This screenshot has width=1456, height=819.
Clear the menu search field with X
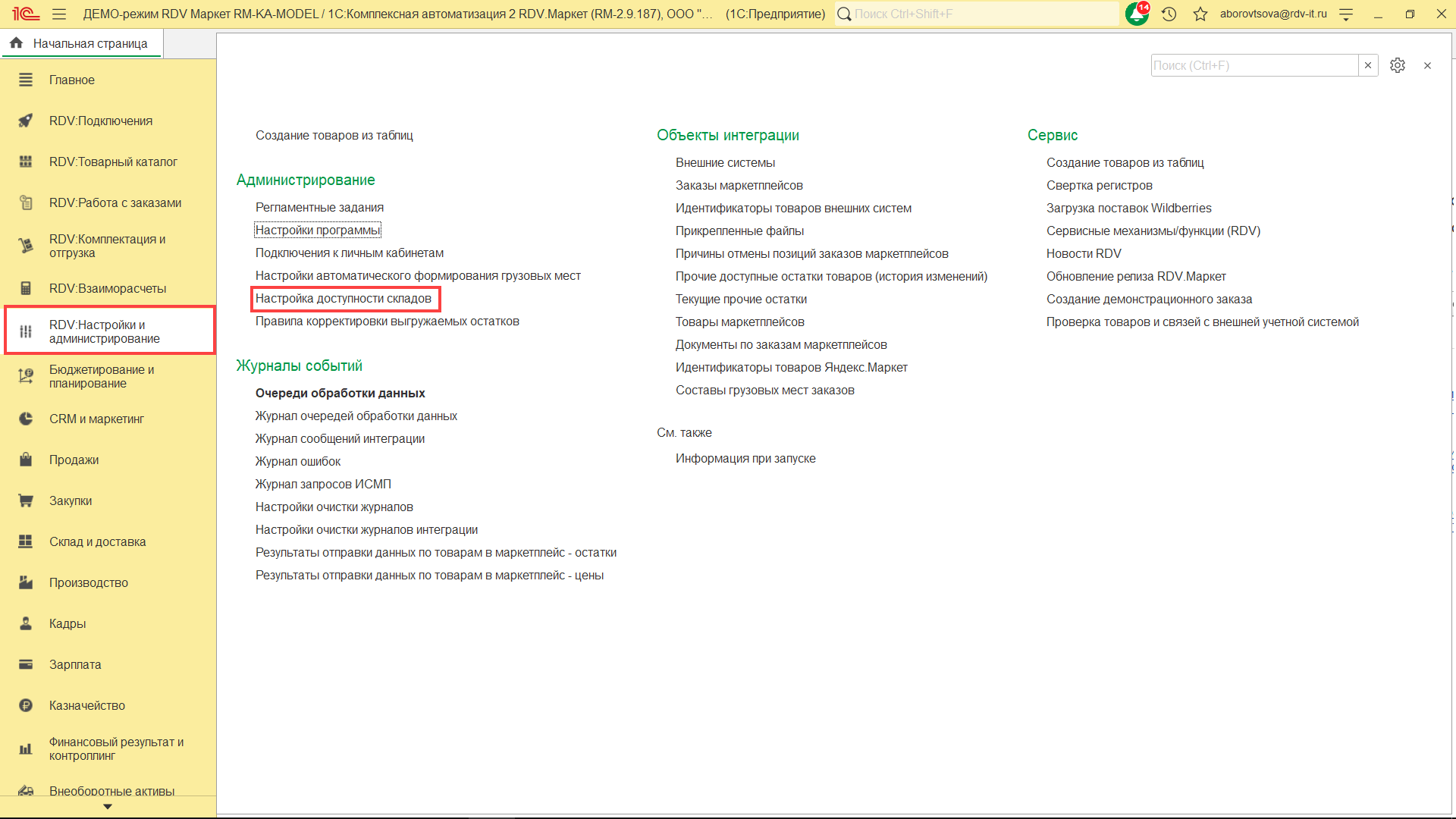(x=1368, y=65)
